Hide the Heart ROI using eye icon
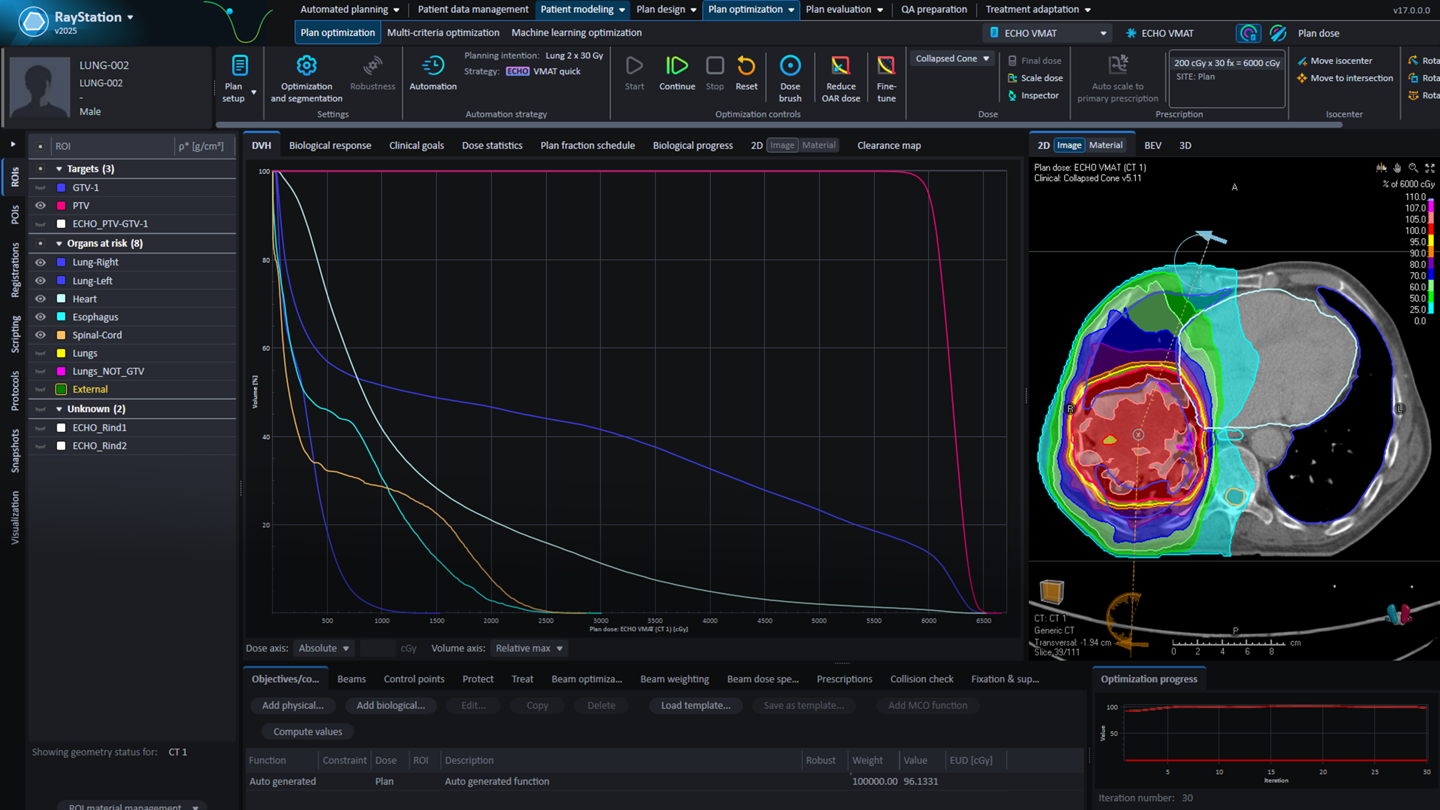This screenshot has width=1440, height=810. (x=41, y=299)
